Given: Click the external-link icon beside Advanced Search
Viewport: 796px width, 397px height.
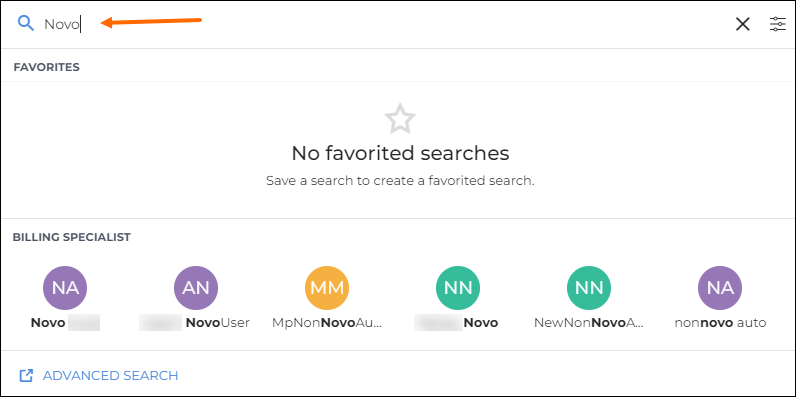Looking at the screenshot, I should (x=26, y=376).
